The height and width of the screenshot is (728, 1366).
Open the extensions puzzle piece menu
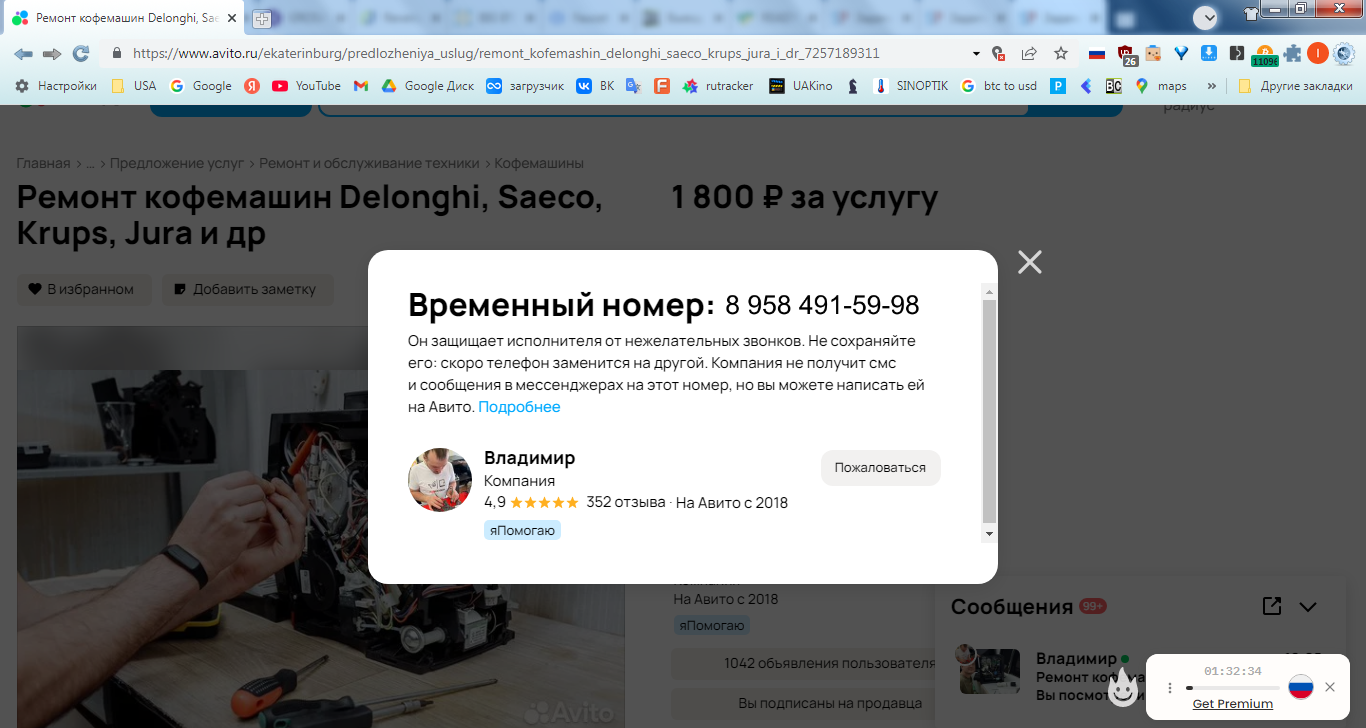1293,53
